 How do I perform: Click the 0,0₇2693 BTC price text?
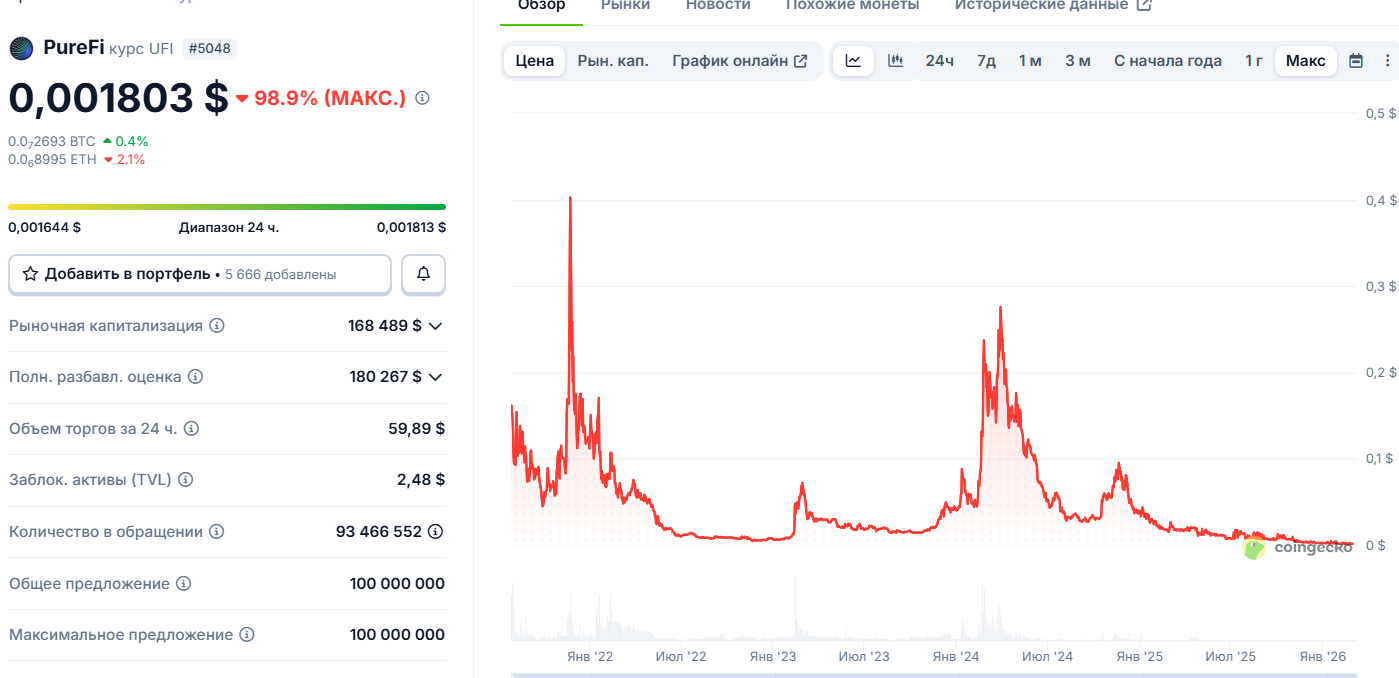pos(52,141)
